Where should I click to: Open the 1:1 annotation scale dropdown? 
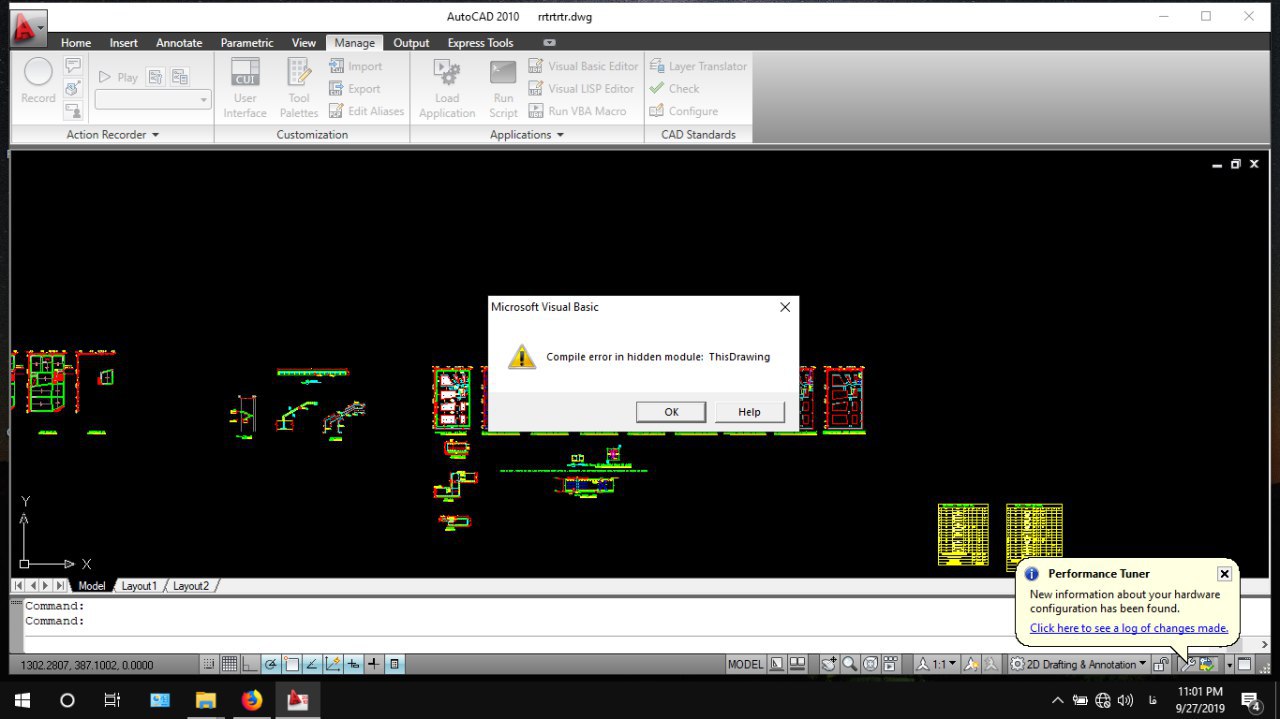(936, 664)
